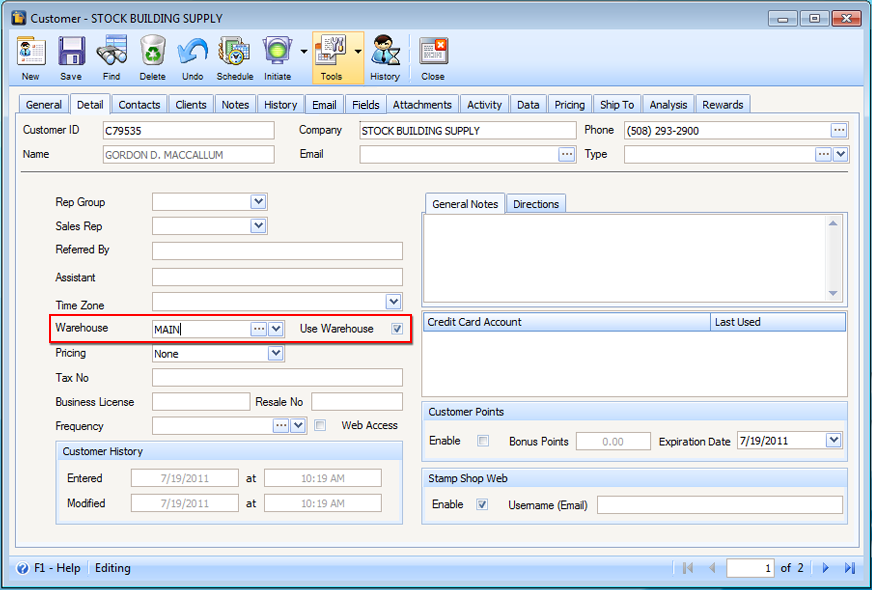872x590 pixels.
Task: Expand the Frequency dropdown arrow
Action: (298, 425)
